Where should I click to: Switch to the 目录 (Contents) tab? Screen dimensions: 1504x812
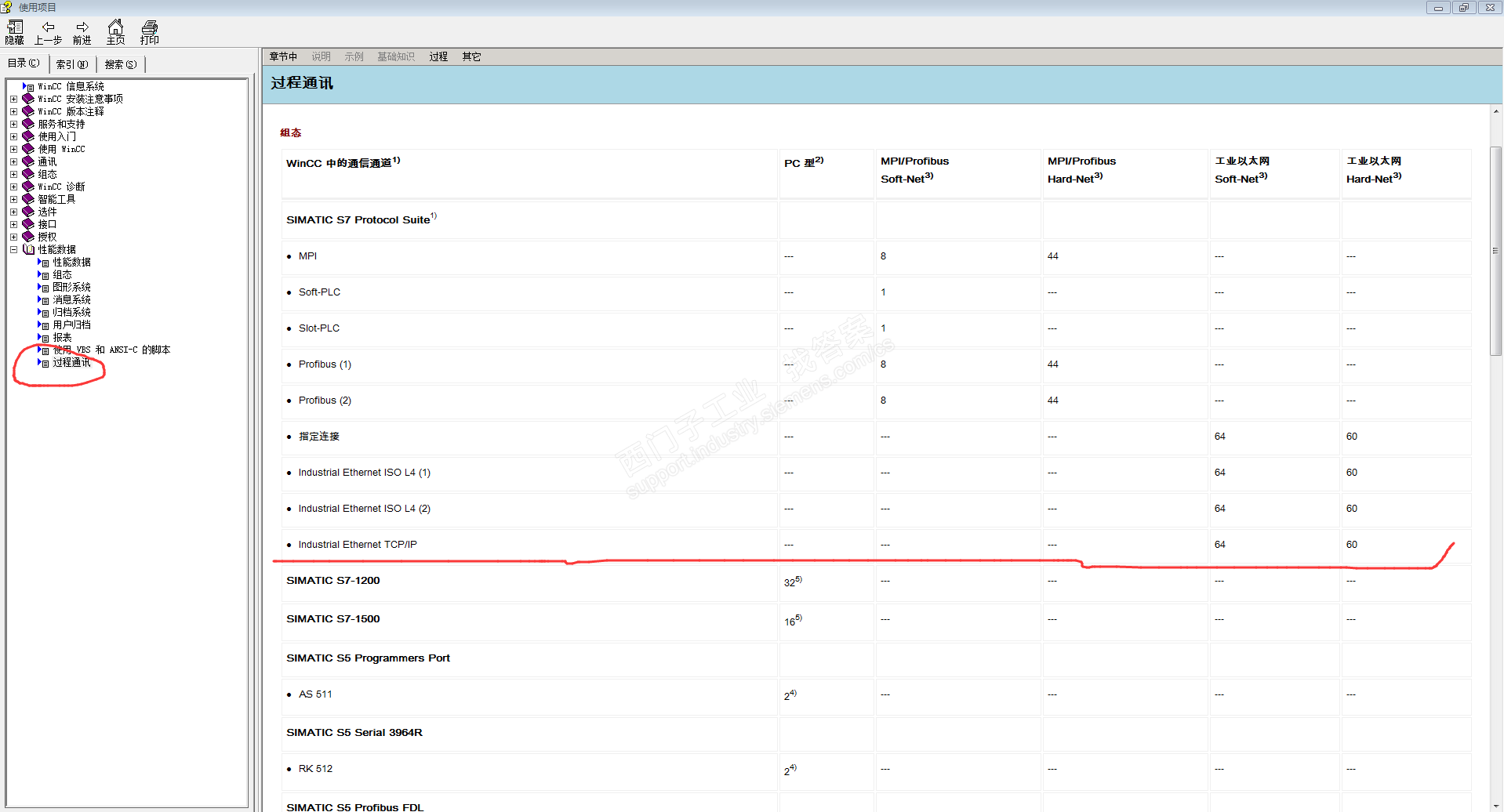point(24,63)
